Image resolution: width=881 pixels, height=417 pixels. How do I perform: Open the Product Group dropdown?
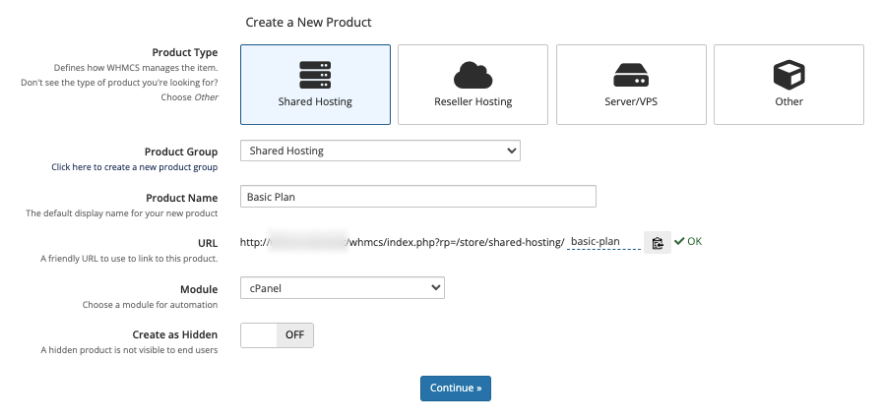(380, 151)
